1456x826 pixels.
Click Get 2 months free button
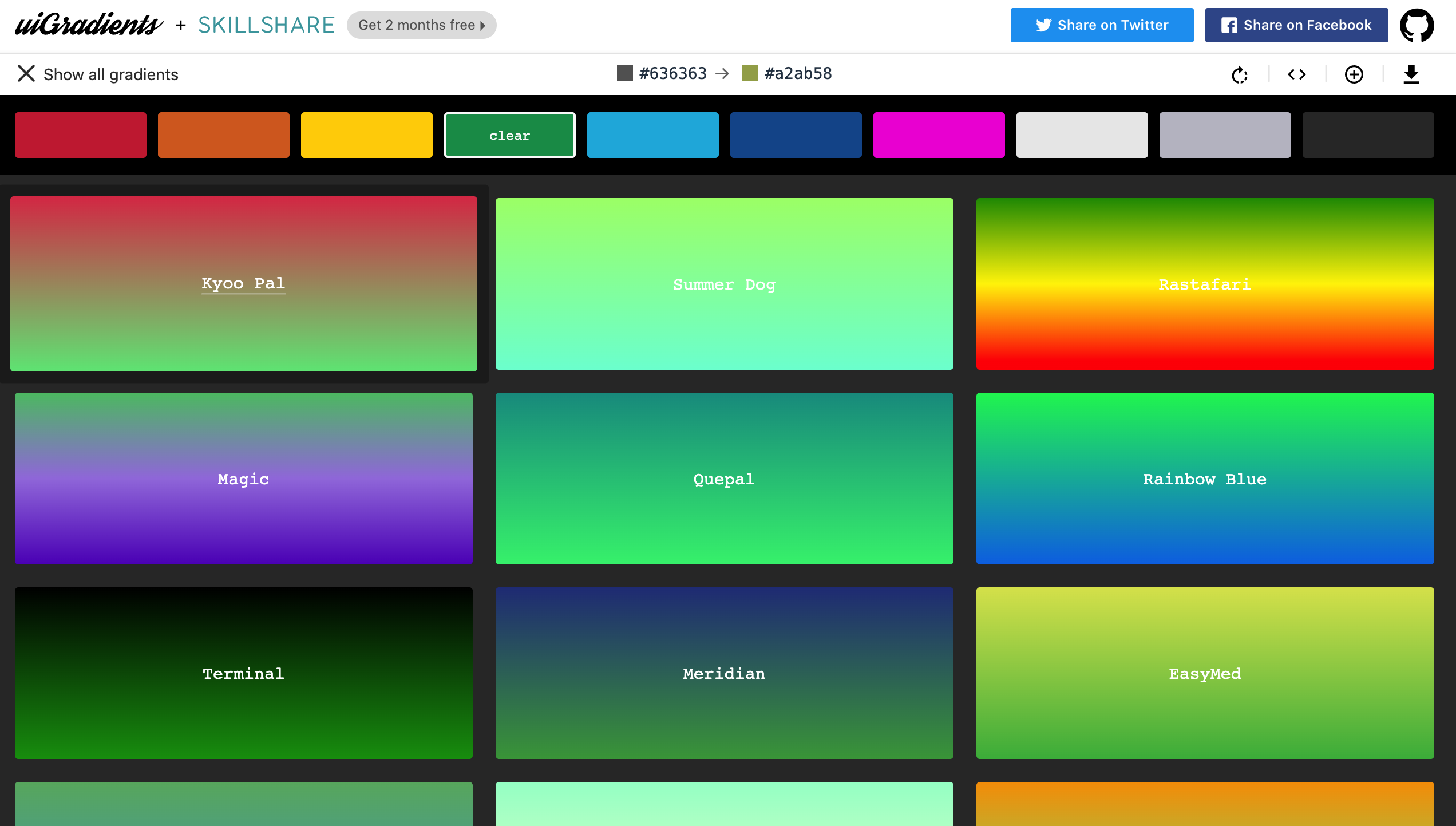[x=421, y=25]
